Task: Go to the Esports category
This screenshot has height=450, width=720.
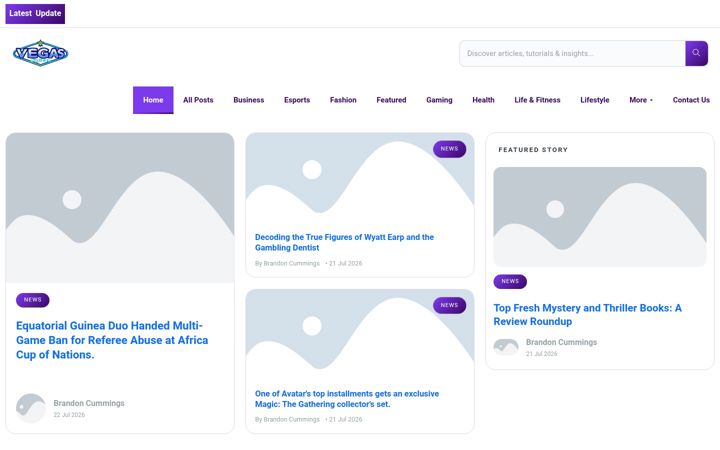Action: pos(297,100)
